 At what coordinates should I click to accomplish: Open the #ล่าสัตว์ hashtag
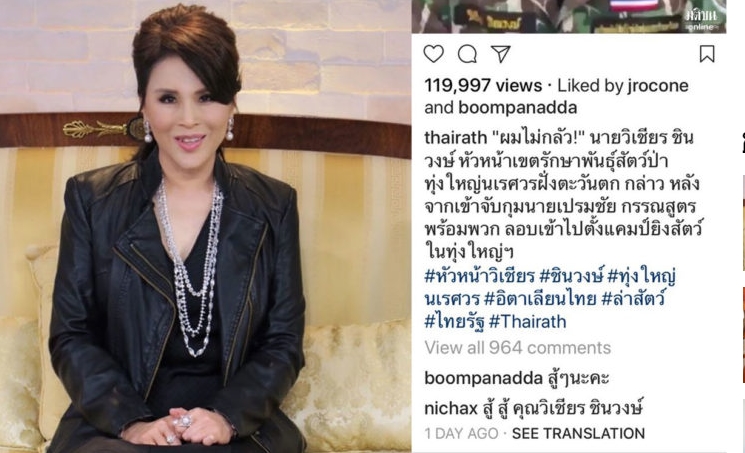pyautogui.click(x=633, y=299)
